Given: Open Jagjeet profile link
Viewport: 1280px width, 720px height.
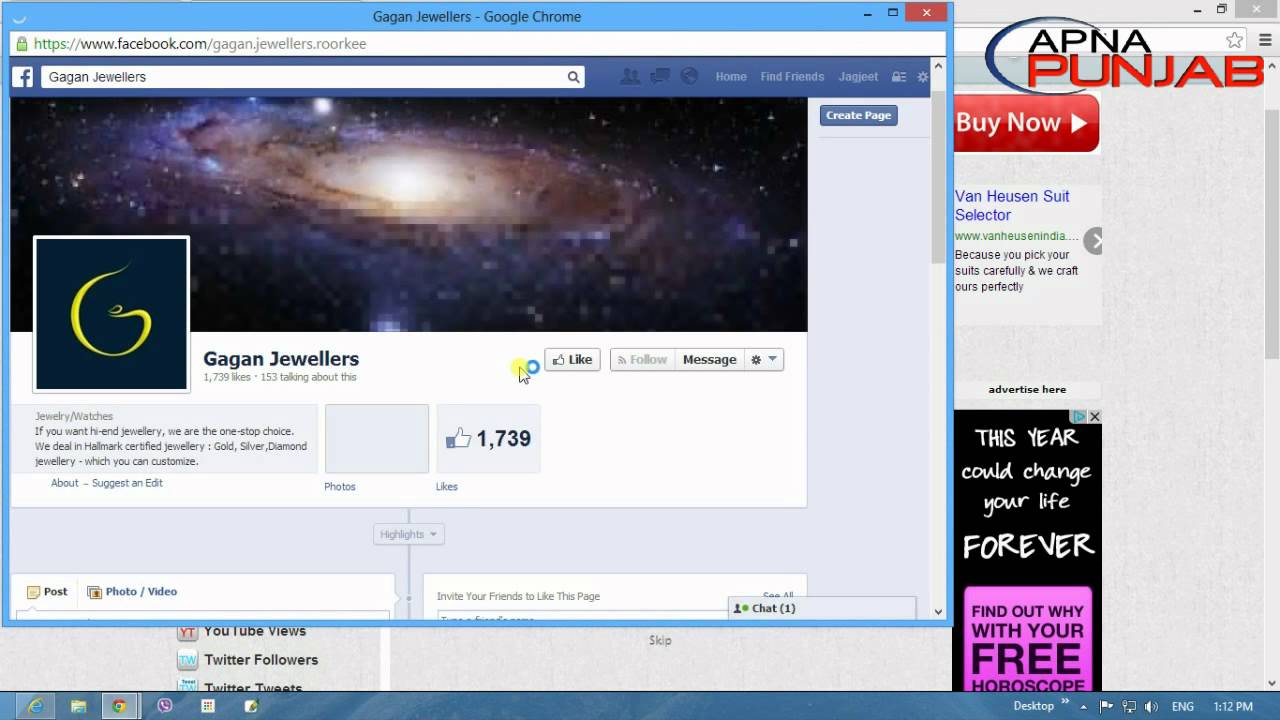Looking at the screenshot, I should (858, 77).
